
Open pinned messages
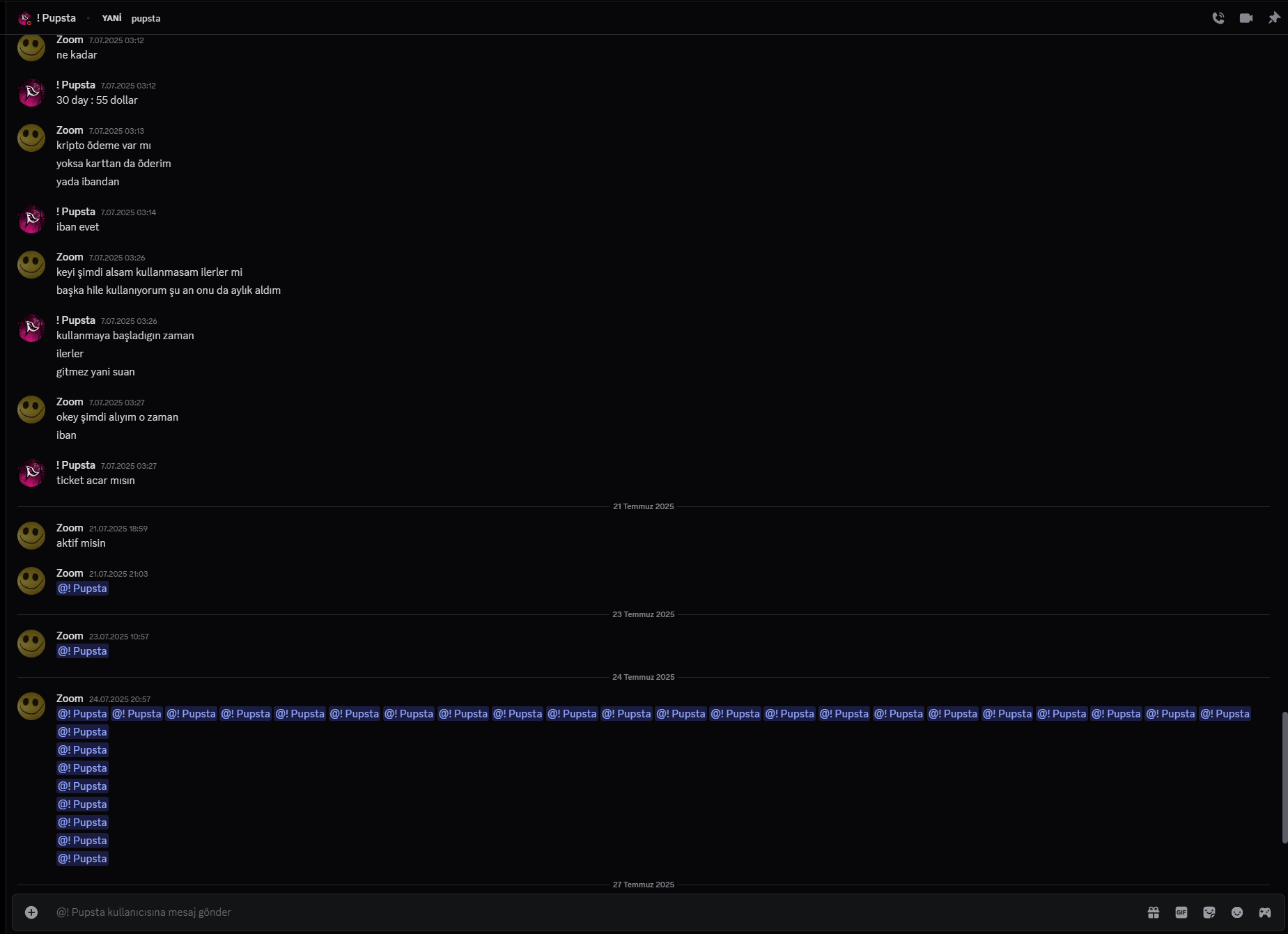[x=1274, y=18]
